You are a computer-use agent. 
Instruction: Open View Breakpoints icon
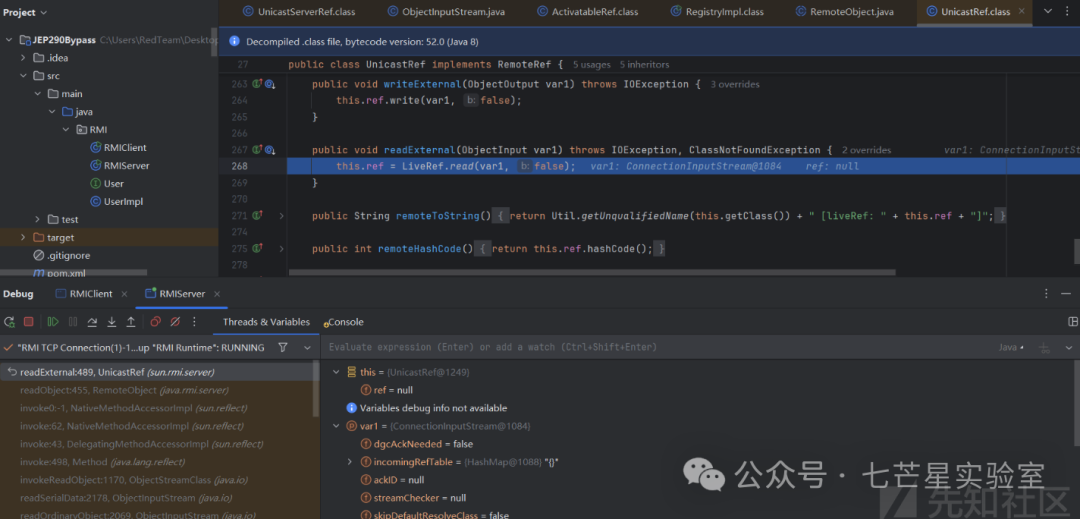coord(156,321)
